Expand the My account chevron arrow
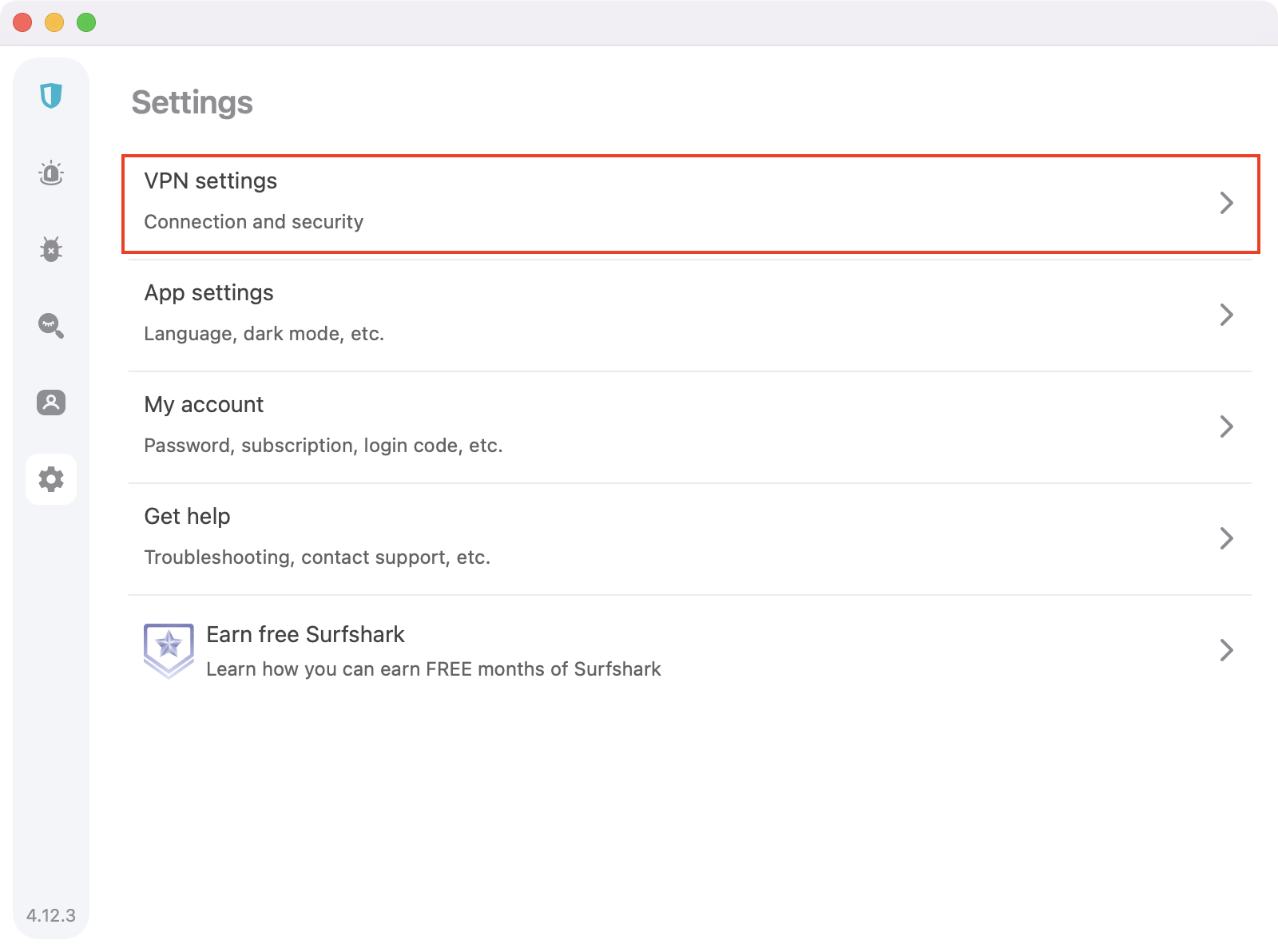 pos(1227,426)
